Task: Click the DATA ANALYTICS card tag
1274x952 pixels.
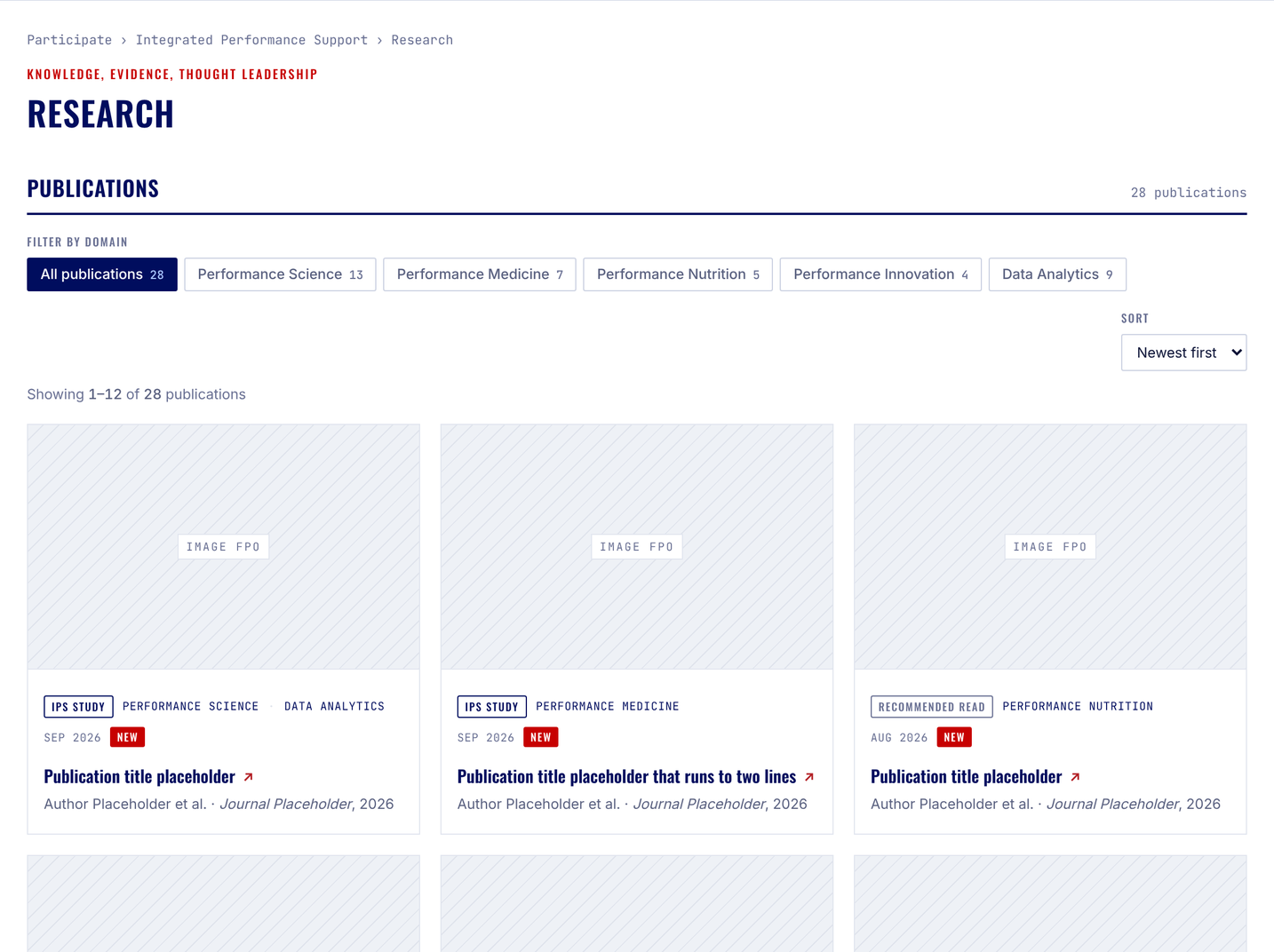Action: tap(334, 707)
